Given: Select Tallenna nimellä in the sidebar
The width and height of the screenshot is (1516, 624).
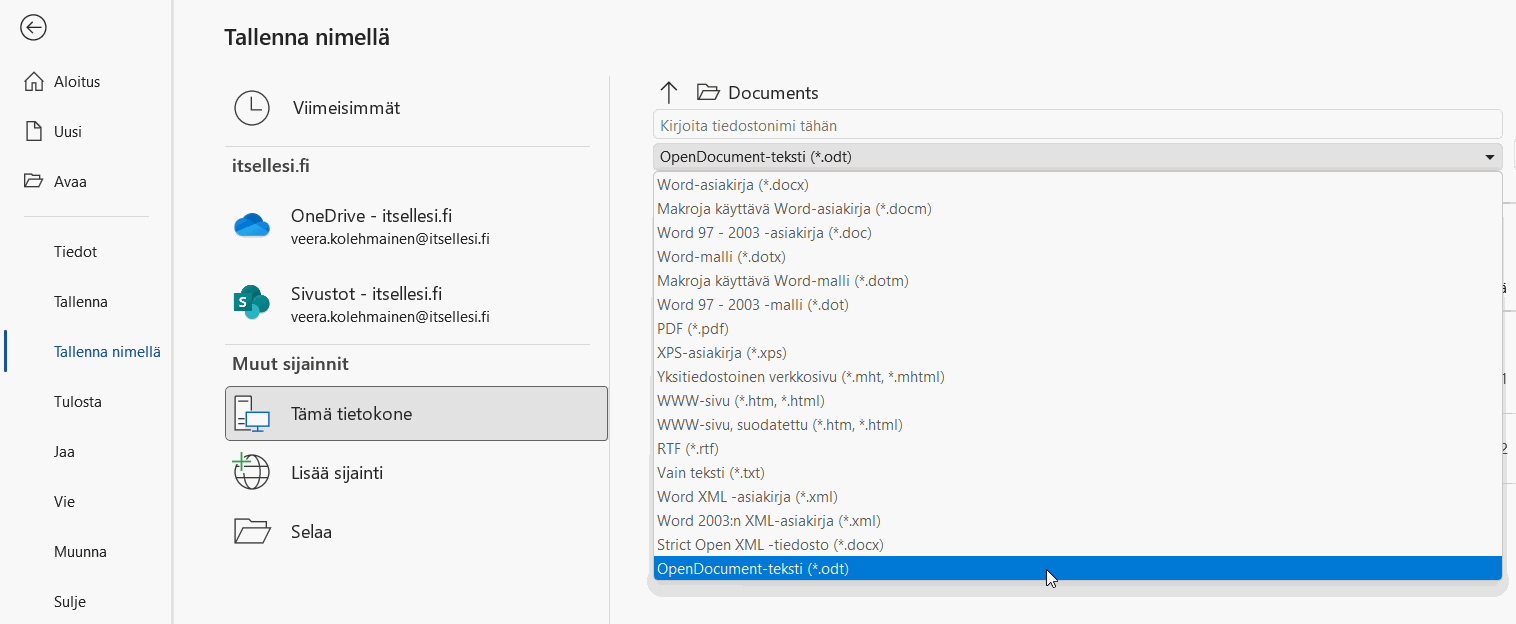Looking at the screenshot, I should [107, 352].
